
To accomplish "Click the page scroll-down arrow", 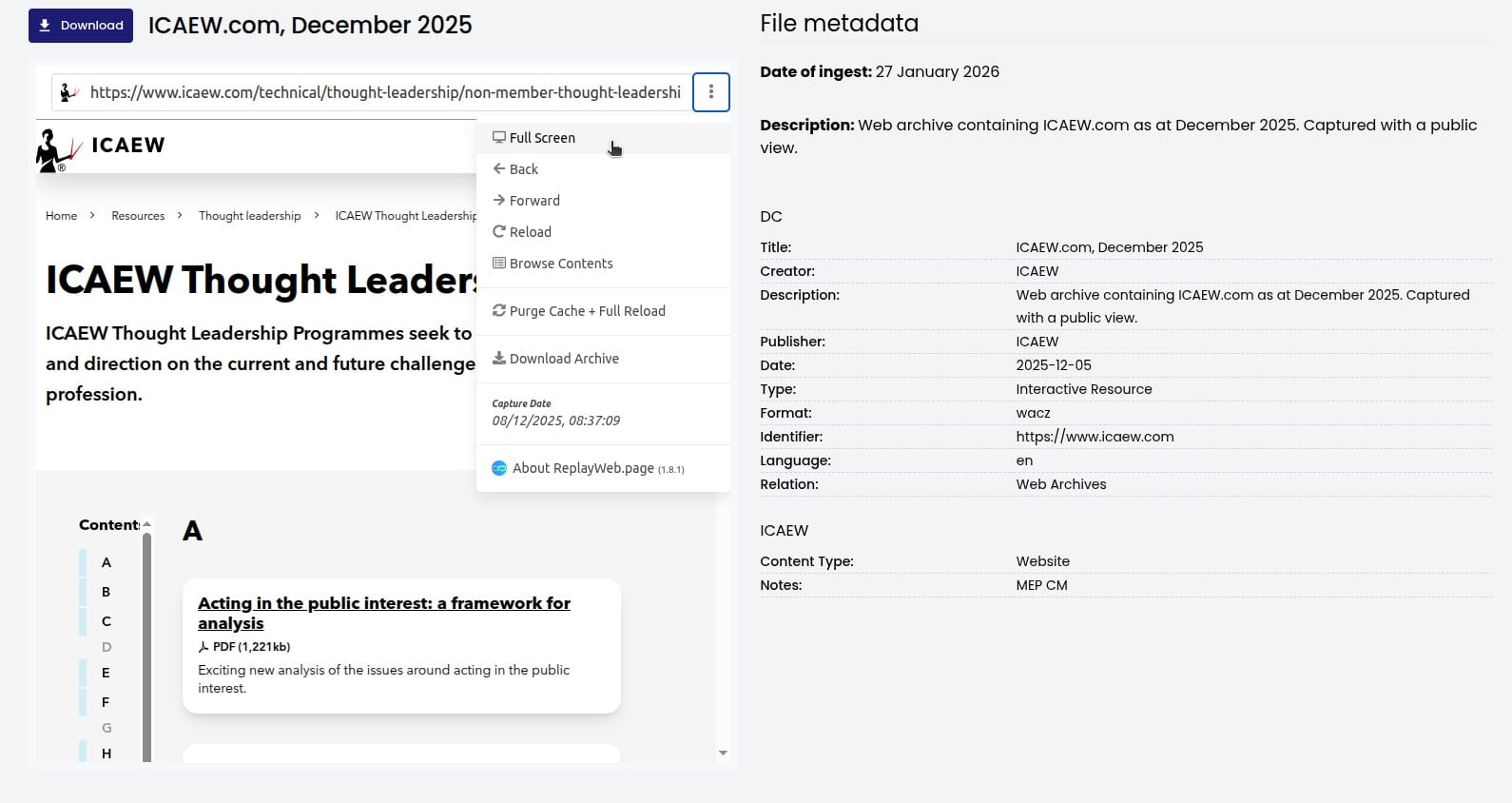I will pyautogui.click(x=723, y=753).
